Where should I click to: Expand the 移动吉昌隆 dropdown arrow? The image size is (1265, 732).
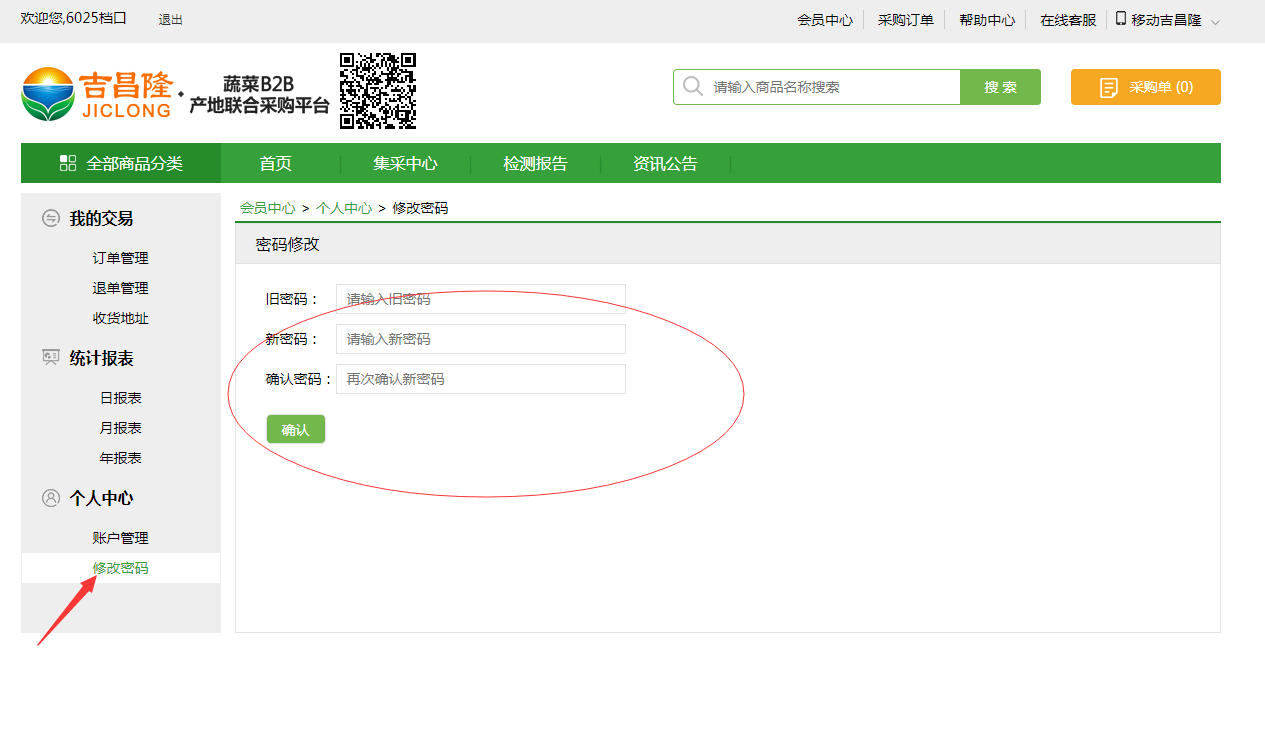(1215, 22)
